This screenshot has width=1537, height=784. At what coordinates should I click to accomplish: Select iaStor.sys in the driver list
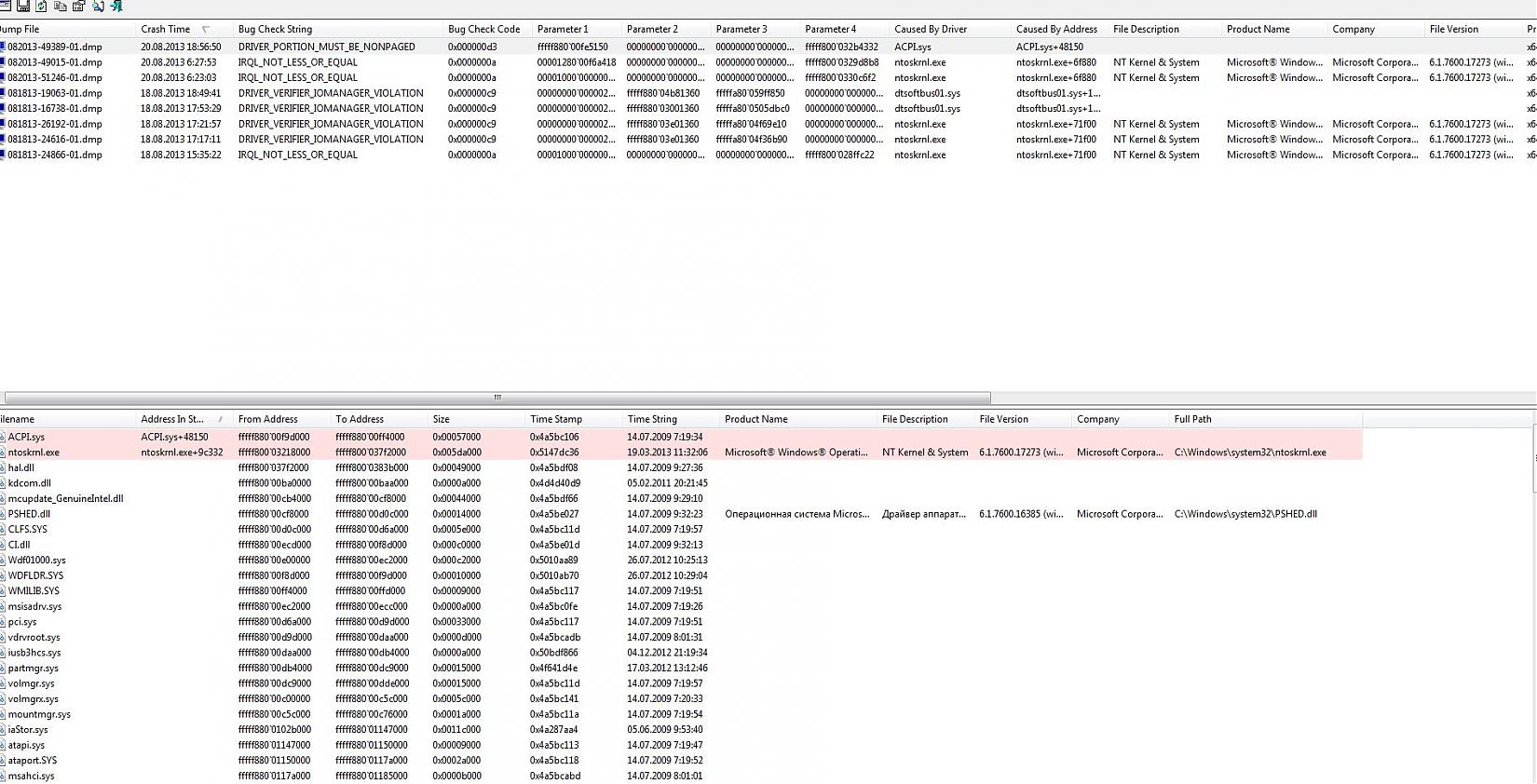tap(28, 730)
